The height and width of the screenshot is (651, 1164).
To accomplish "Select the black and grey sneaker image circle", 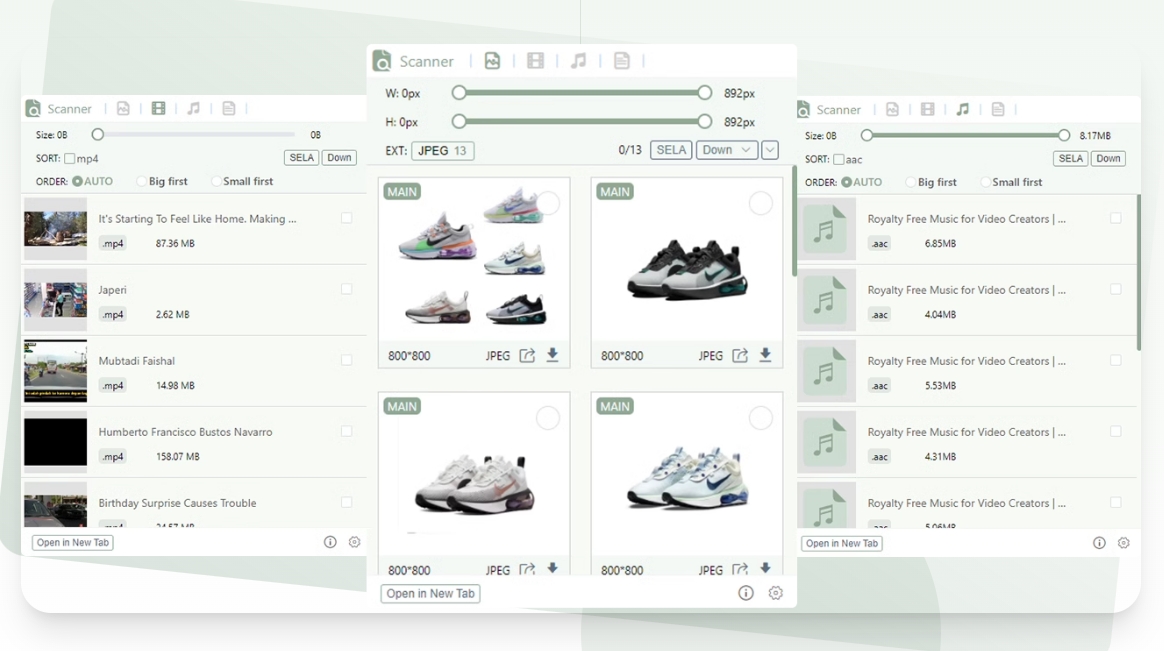I will click(x=760, y=203).
